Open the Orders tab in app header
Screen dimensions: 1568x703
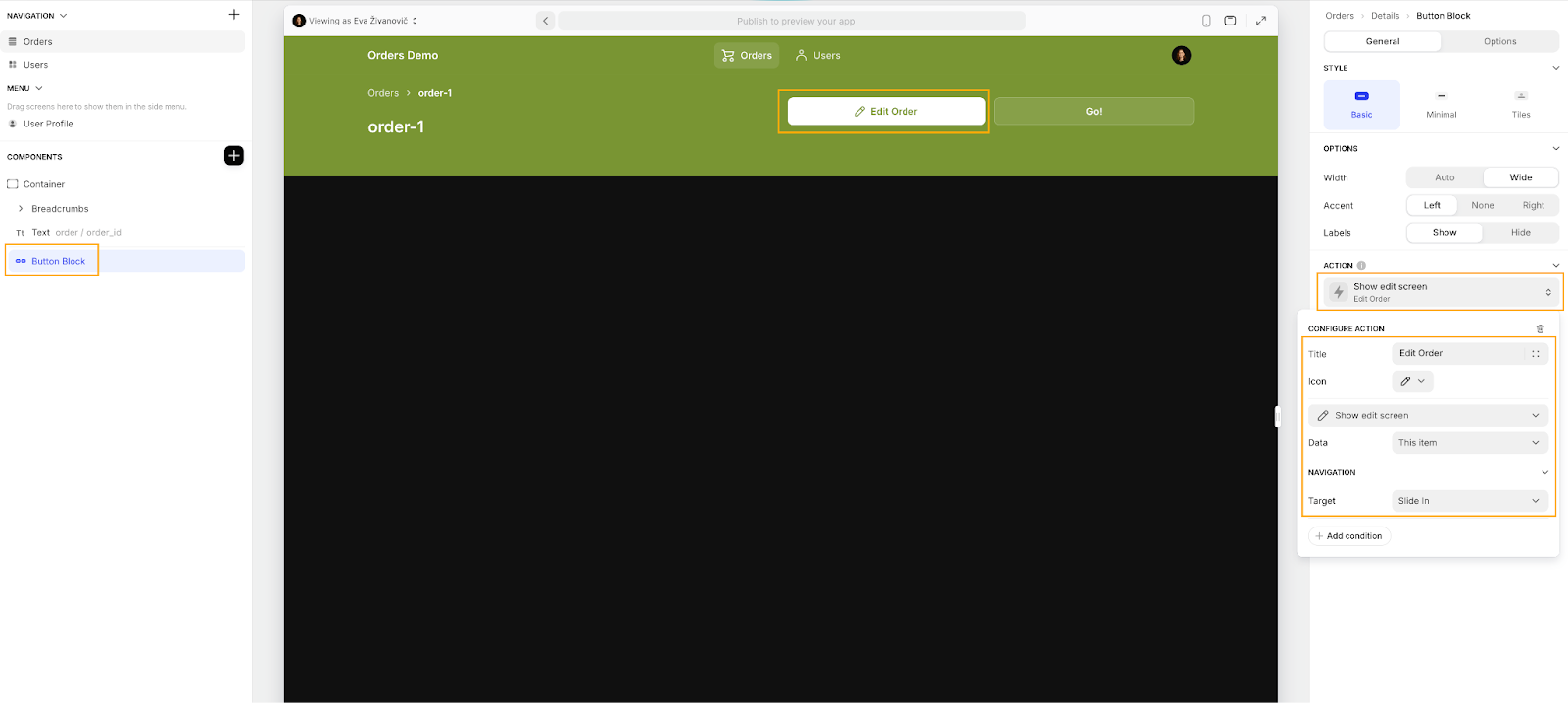coord(747,55)
